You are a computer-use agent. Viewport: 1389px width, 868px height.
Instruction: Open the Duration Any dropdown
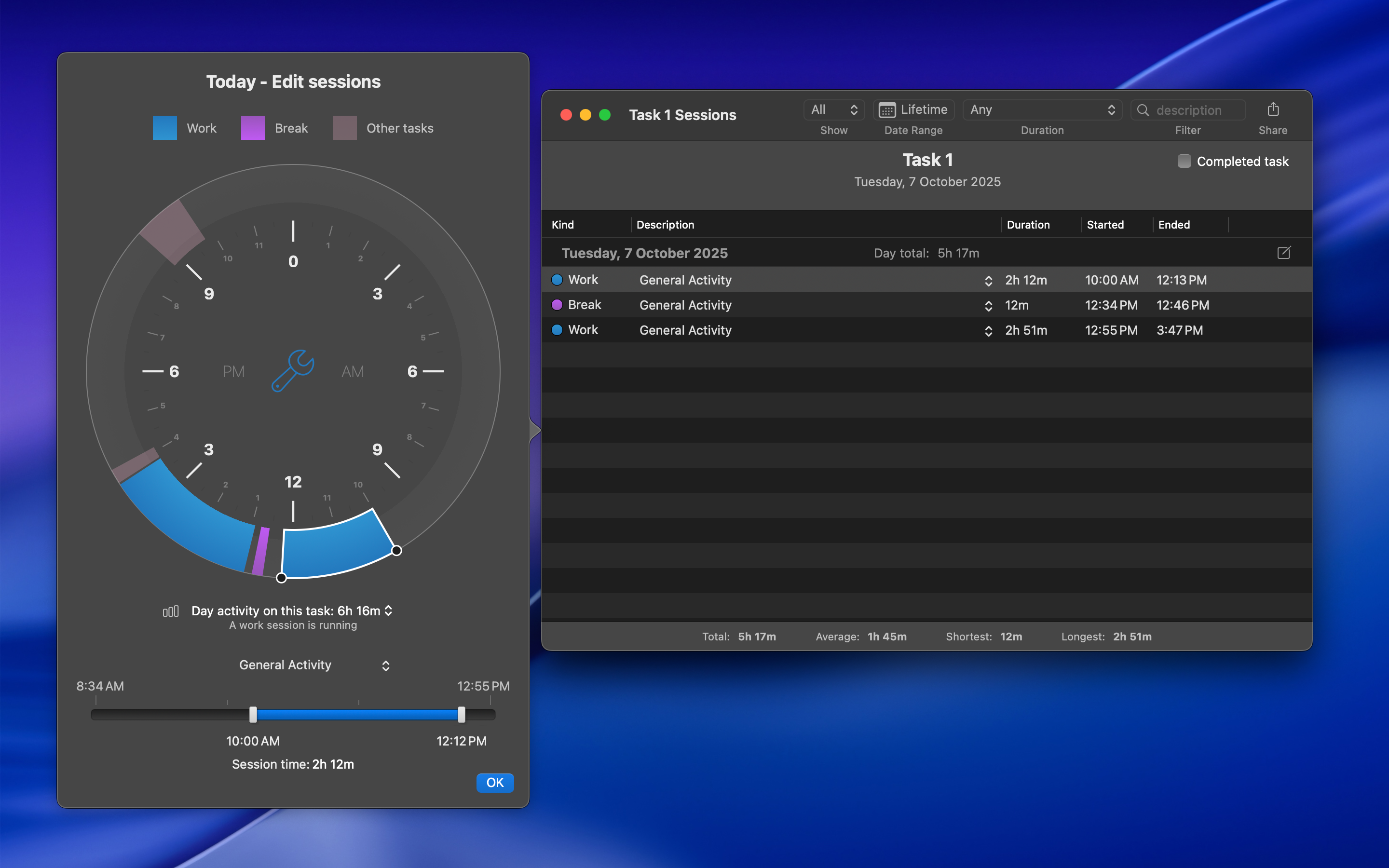[x=1042, y=109]
